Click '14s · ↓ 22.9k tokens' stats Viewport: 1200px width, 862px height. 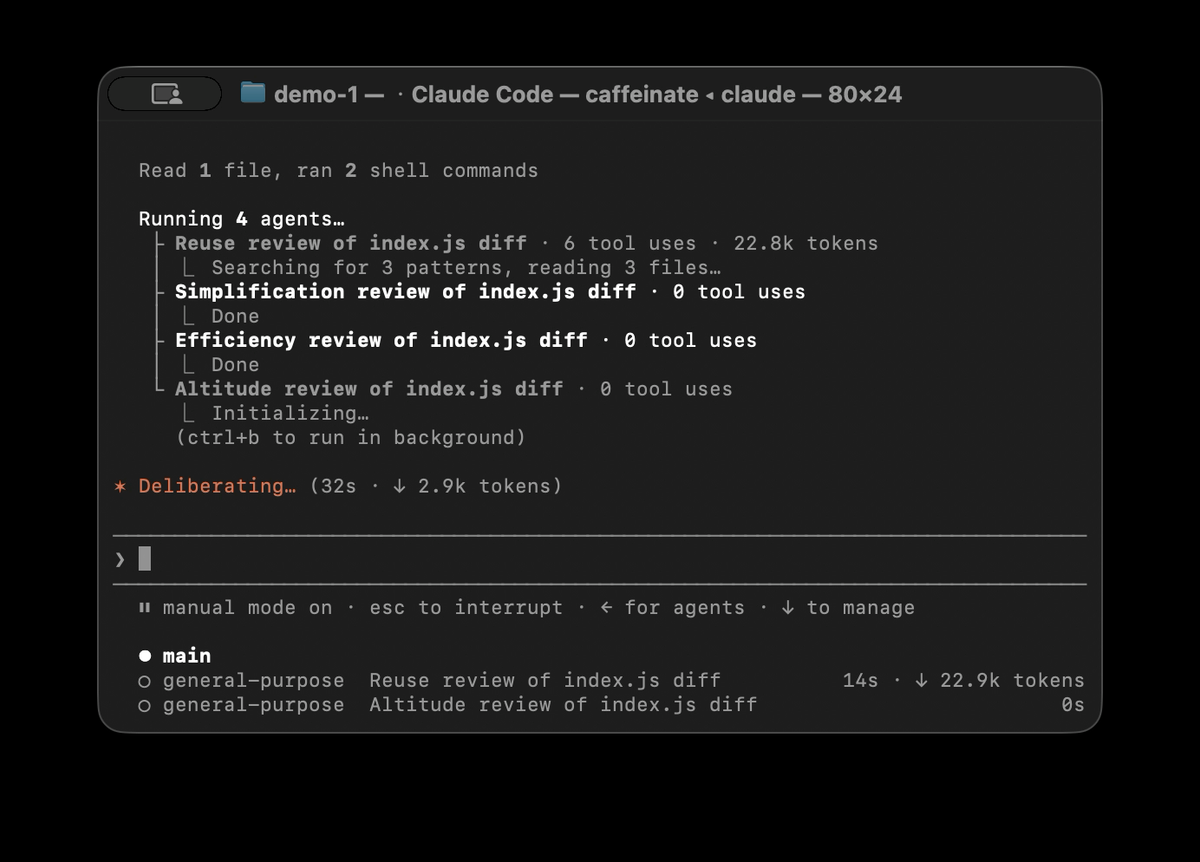[963, 681]
